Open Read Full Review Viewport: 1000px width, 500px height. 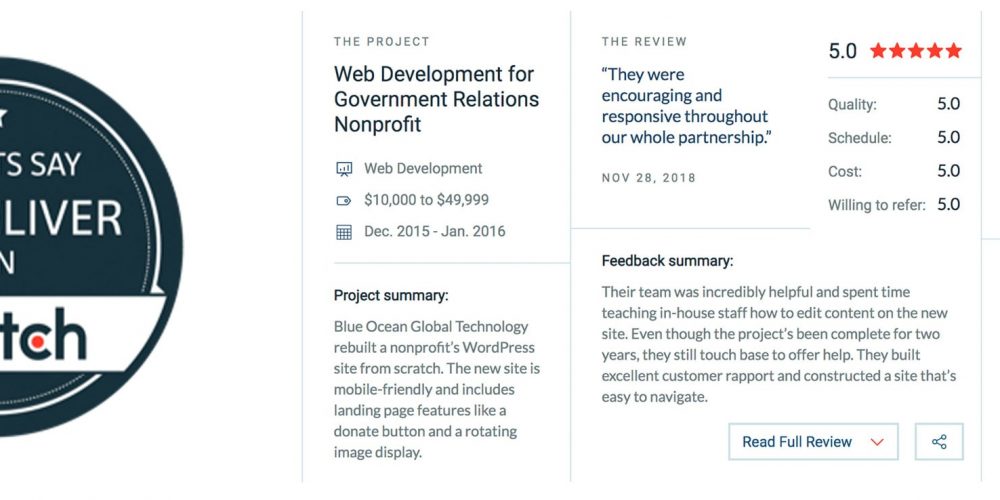tap(813, 441)
